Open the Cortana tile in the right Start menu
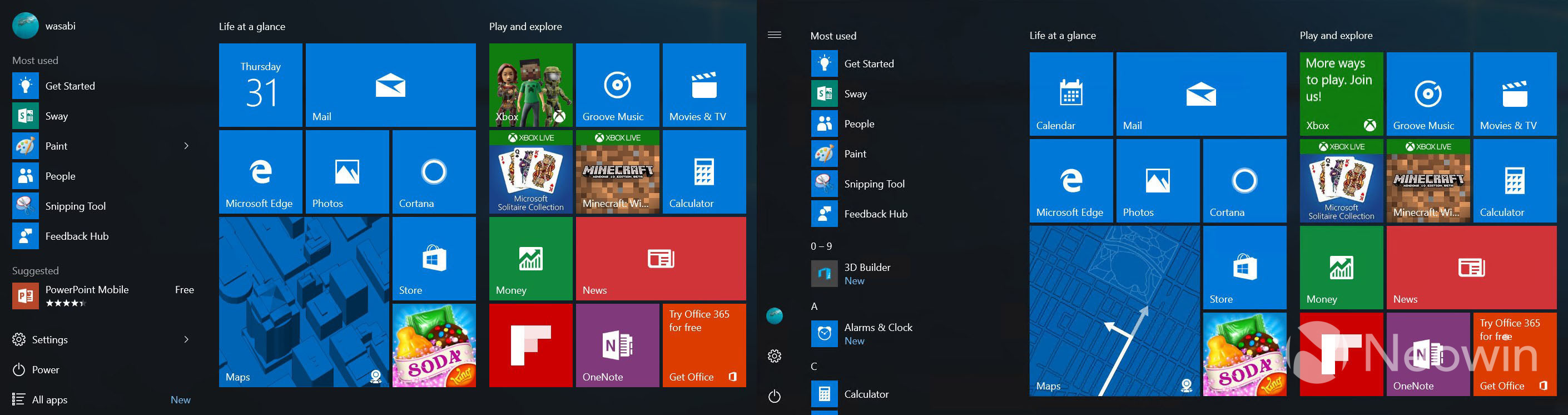 [x=1245, y=180]
